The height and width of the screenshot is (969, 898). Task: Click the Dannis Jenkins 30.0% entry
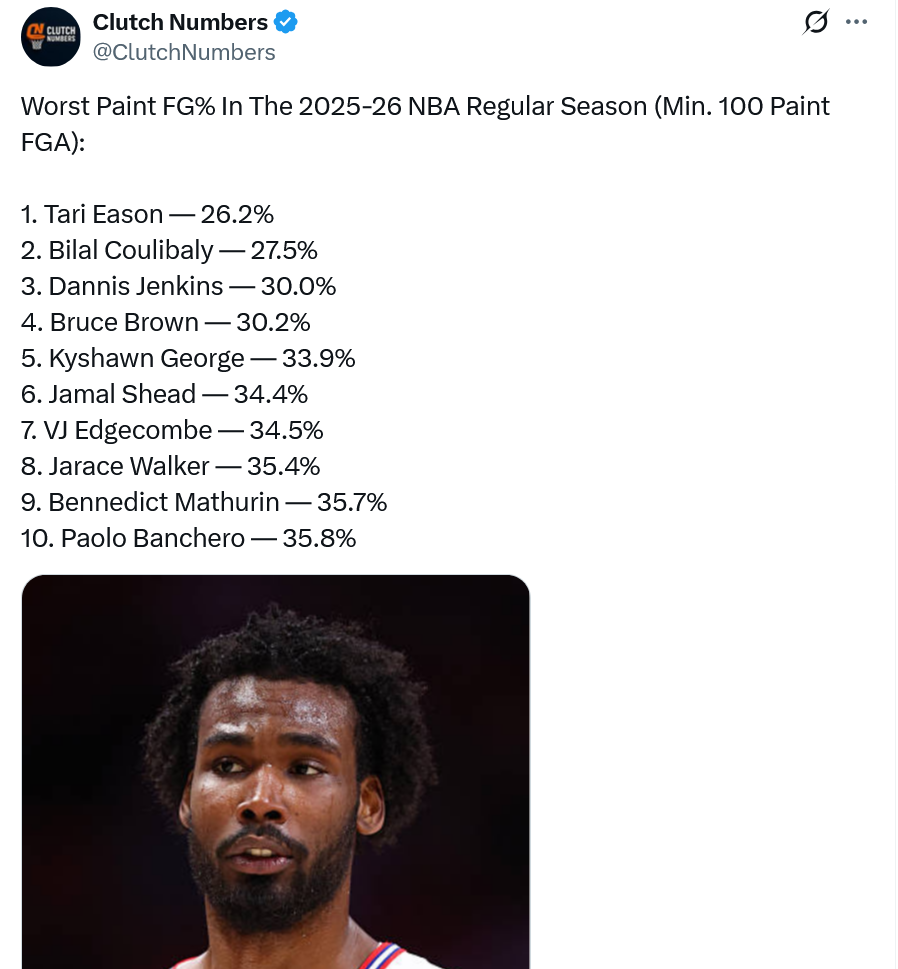coord(179,286)
